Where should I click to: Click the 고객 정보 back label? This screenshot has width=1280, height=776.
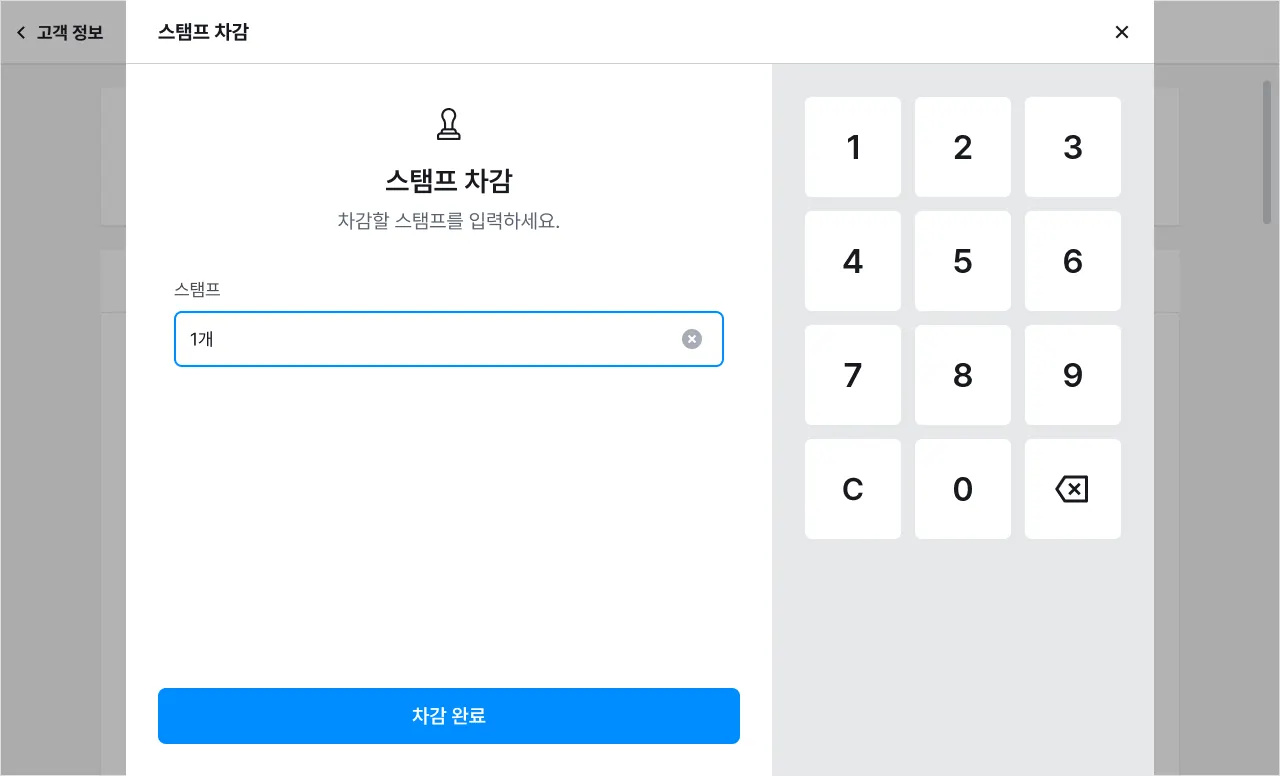tap(70, 32)
